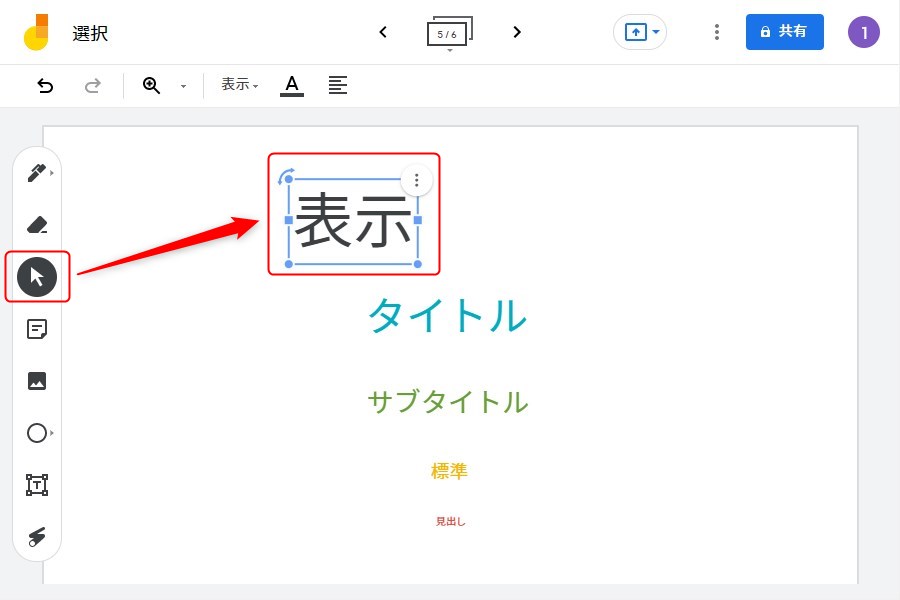Open the selected text box options menu

(x=417, y=180)
